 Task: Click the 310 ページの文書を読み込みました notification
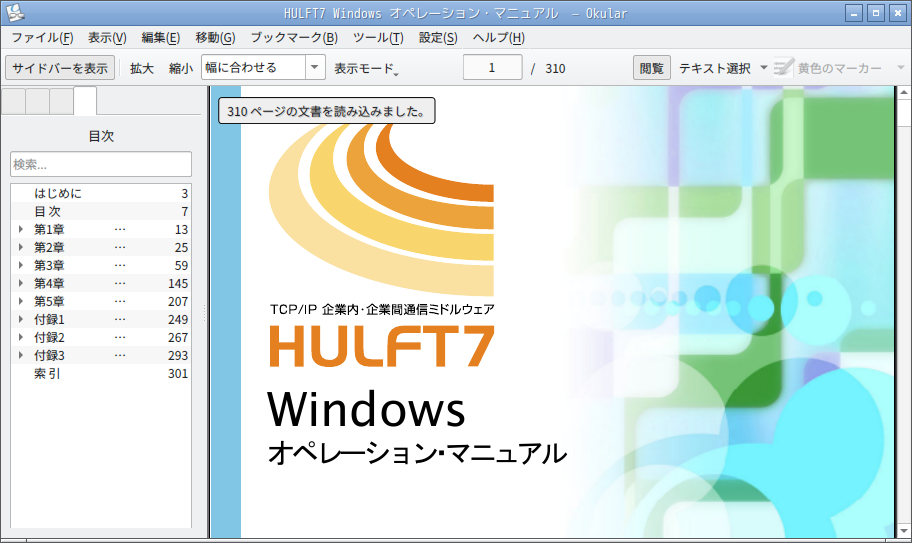(326, 111)
